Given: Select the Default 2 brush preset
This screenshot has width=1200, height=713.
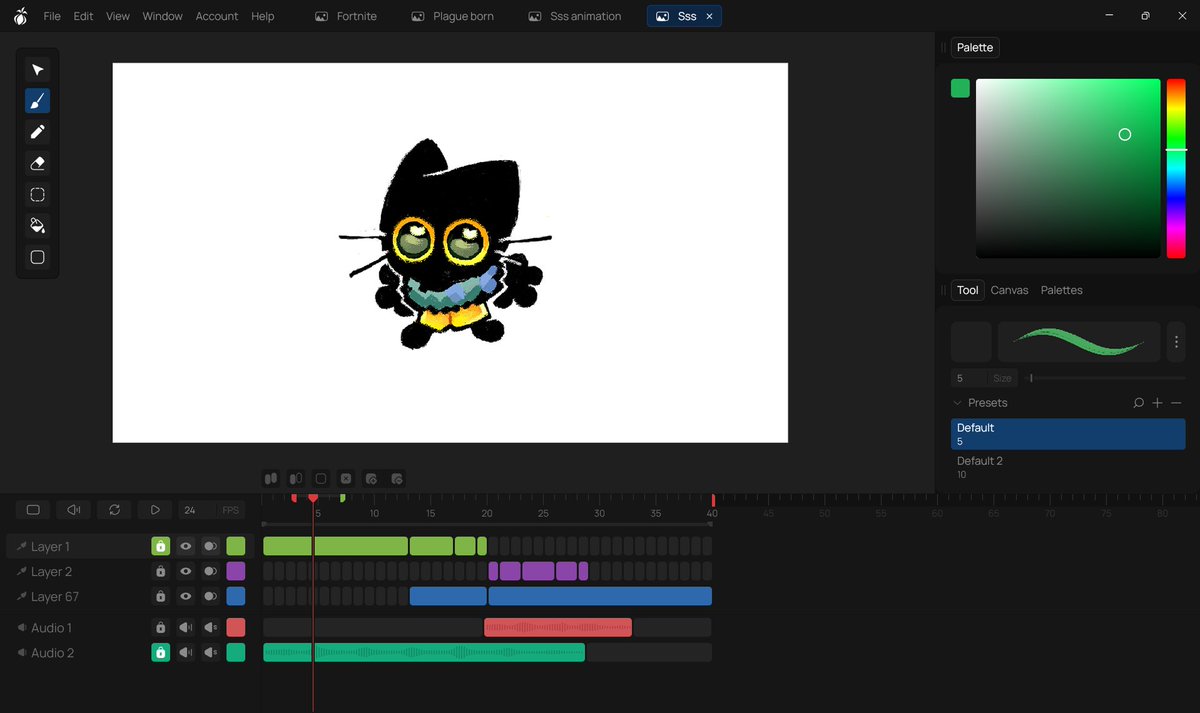Looking at the screenshot, I should tap(1068, 466).
